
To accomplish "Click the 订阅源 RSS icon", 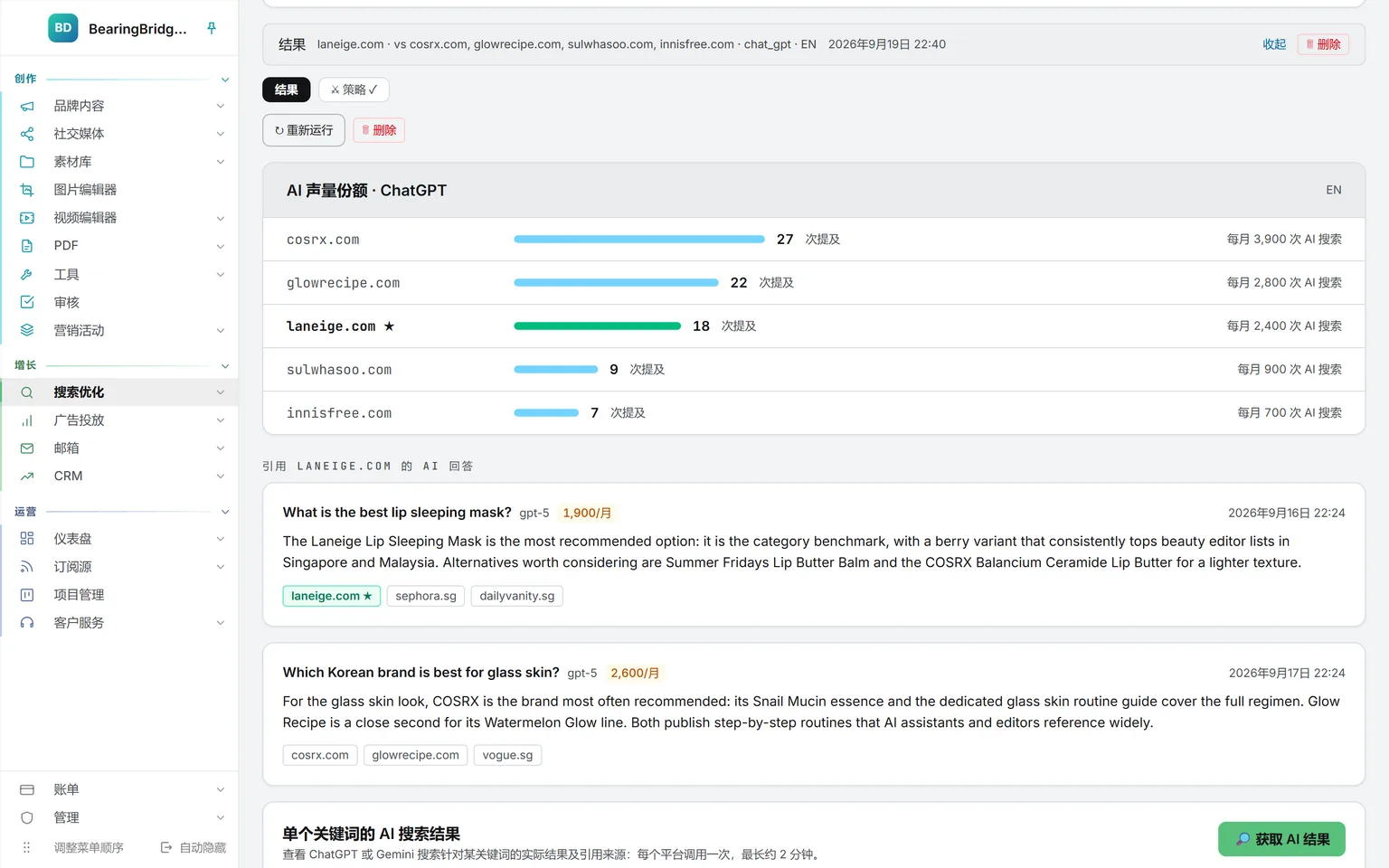I will tap(27, 567).
